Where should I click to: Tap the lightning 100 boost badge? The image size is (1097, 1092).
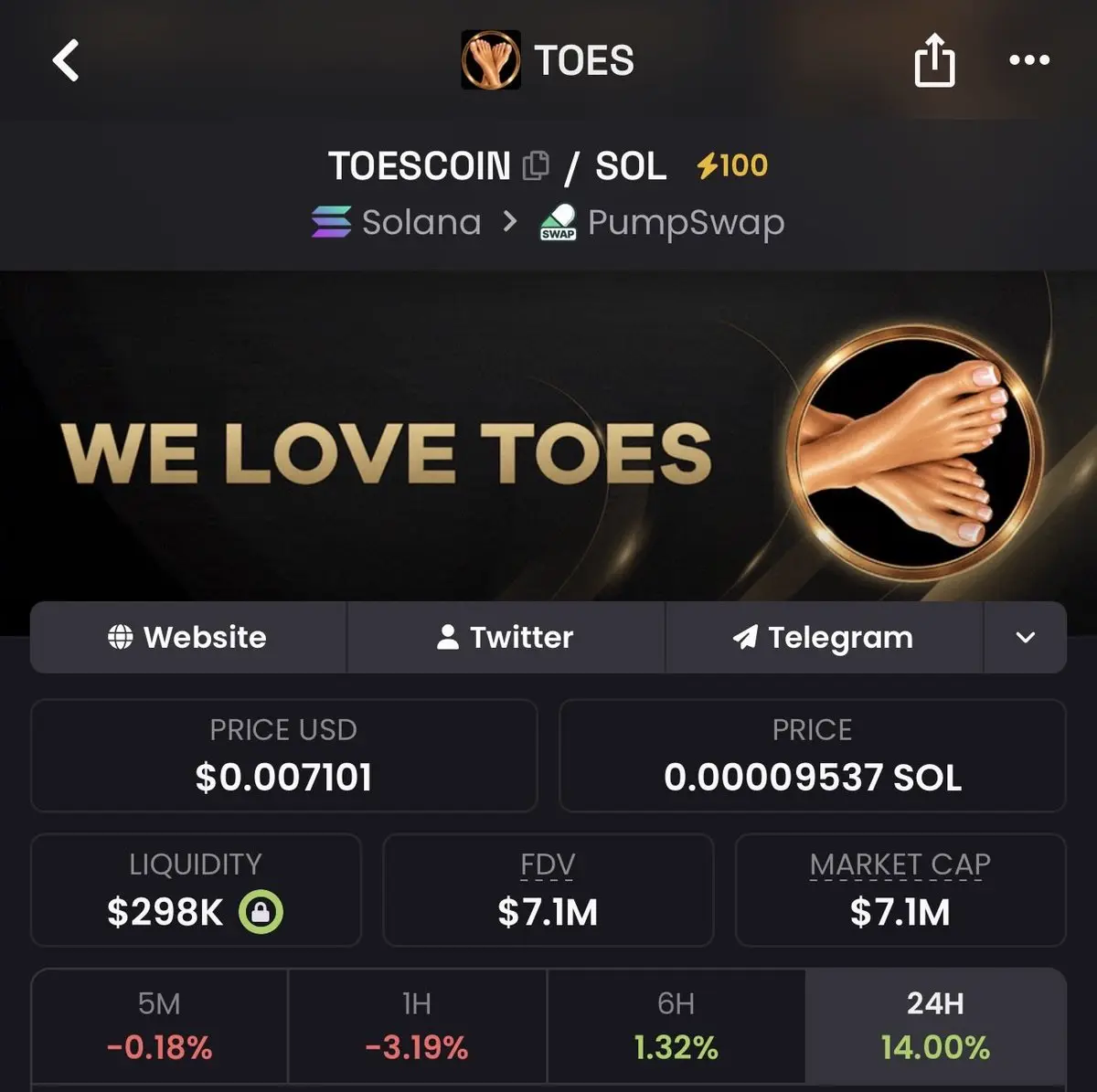(731, 165)
